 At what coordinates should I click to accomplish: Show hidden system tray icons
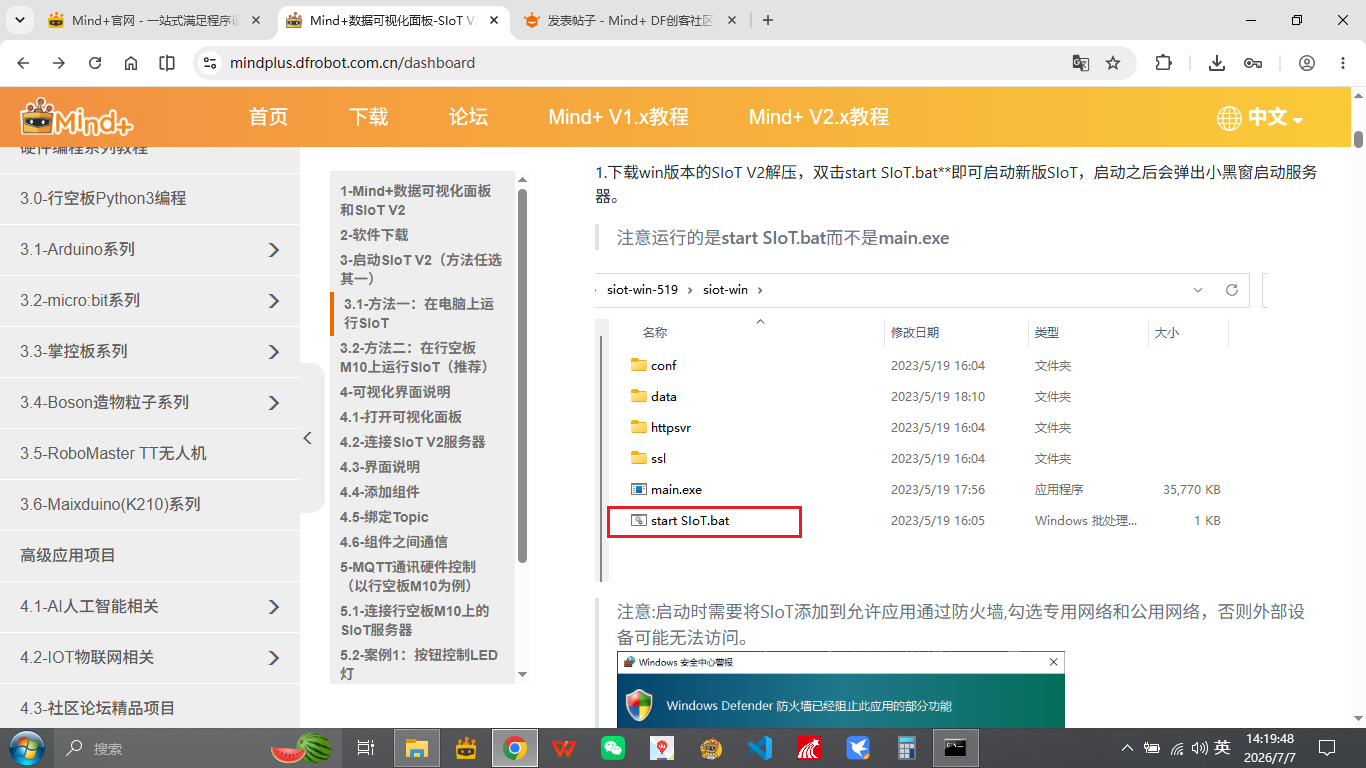1128,748
